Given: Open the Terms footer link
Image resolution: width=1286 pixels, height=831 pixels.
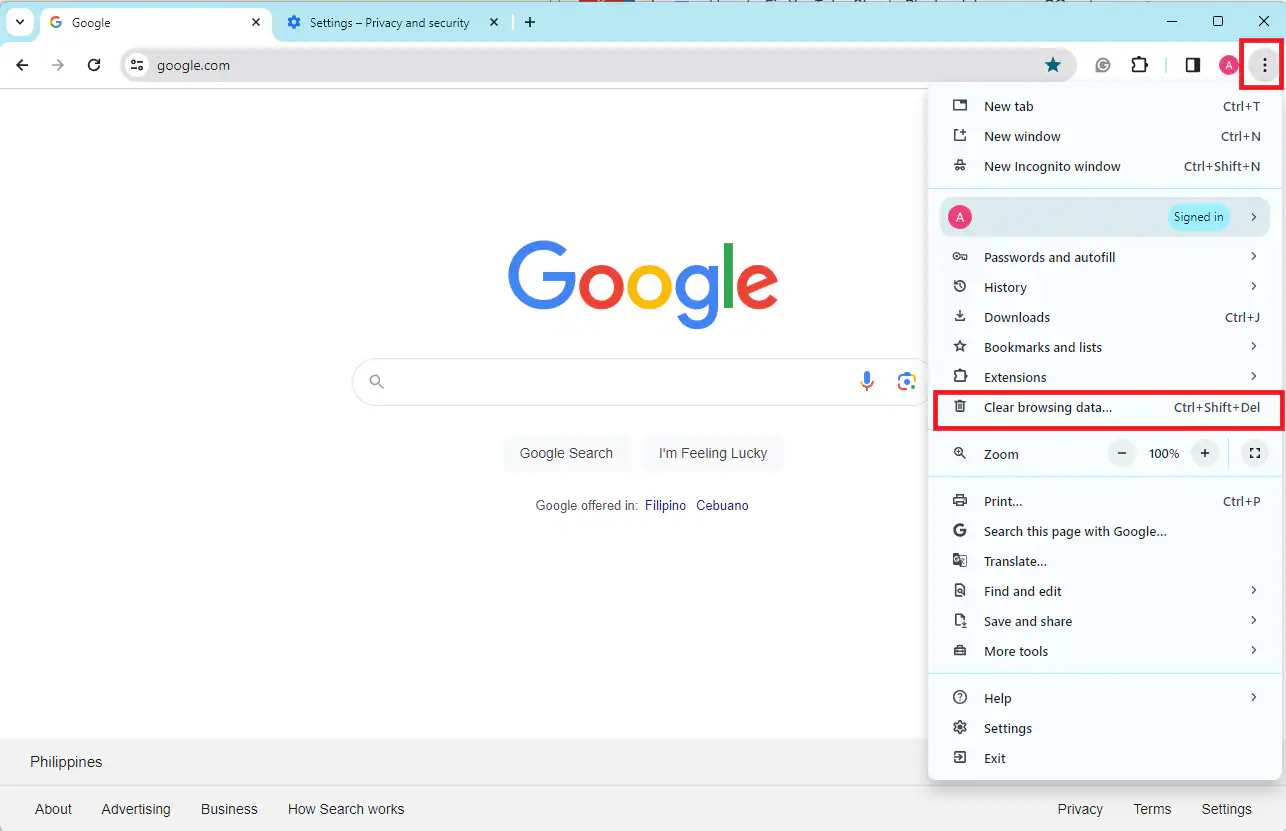Looking at the screenshot, I should 1152,809.
